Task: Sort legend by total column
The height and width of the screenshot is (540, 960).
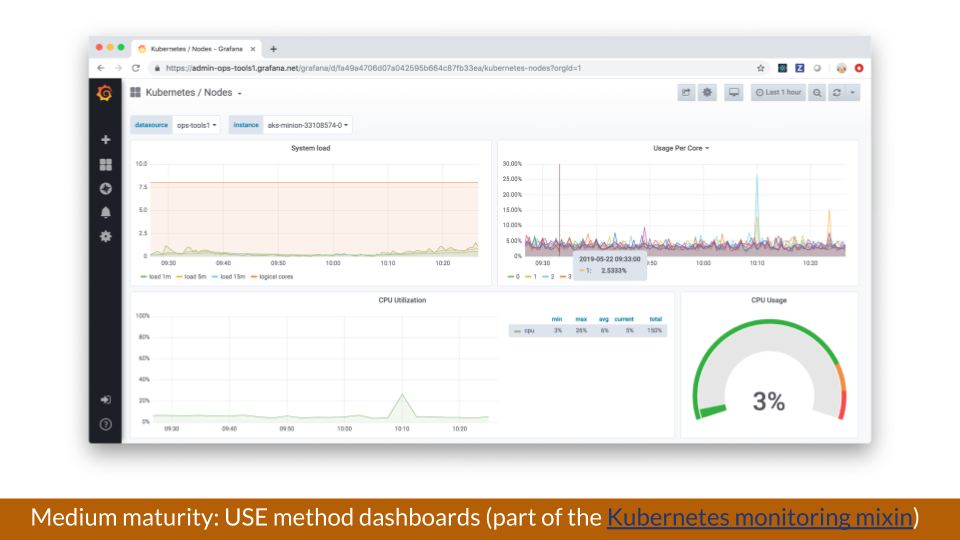Action: point(656,319)
